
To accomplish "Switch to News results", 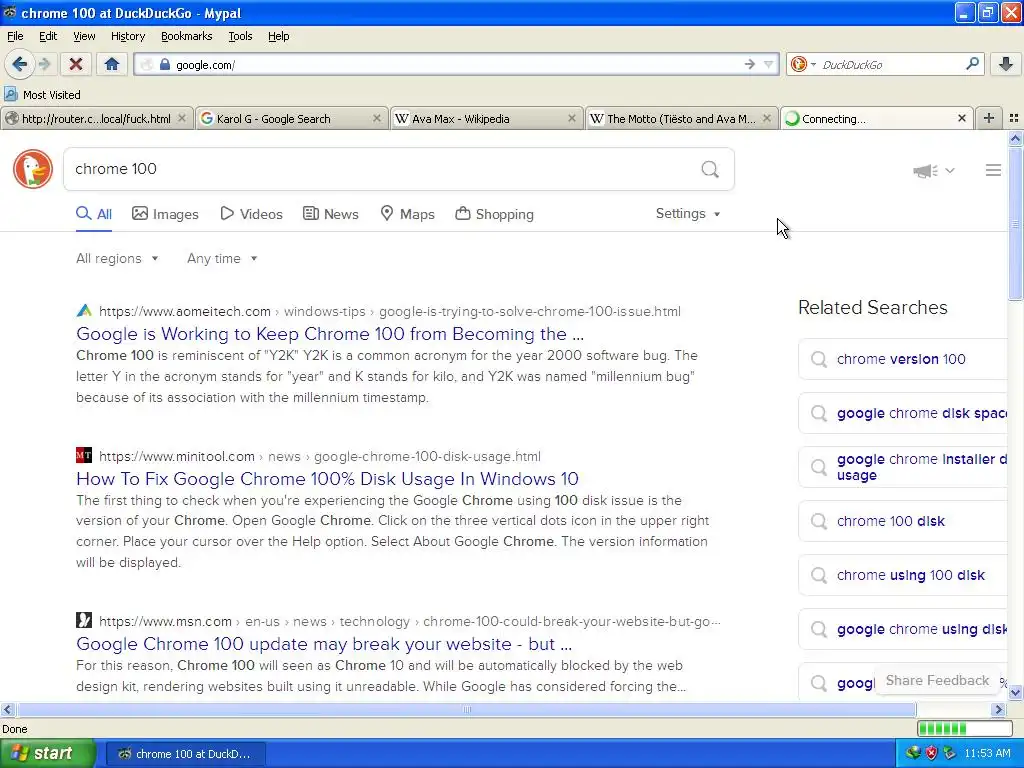I will tap(330, 214).
